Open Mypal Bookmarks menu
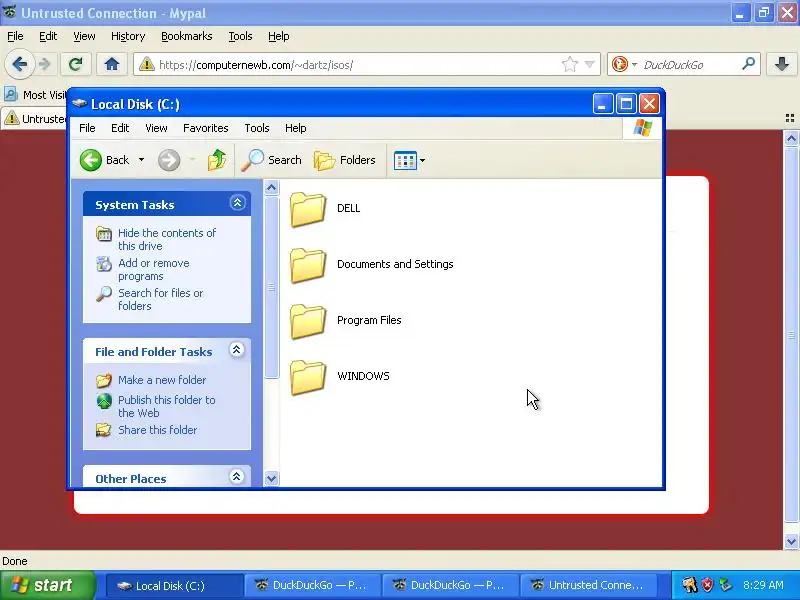 [187, 36]
